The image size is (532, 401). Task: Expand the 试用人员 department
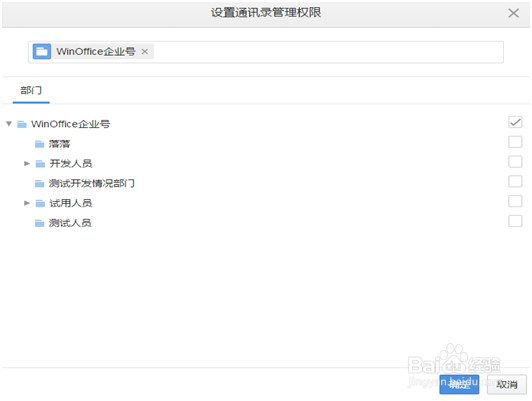tap(27, 203)
